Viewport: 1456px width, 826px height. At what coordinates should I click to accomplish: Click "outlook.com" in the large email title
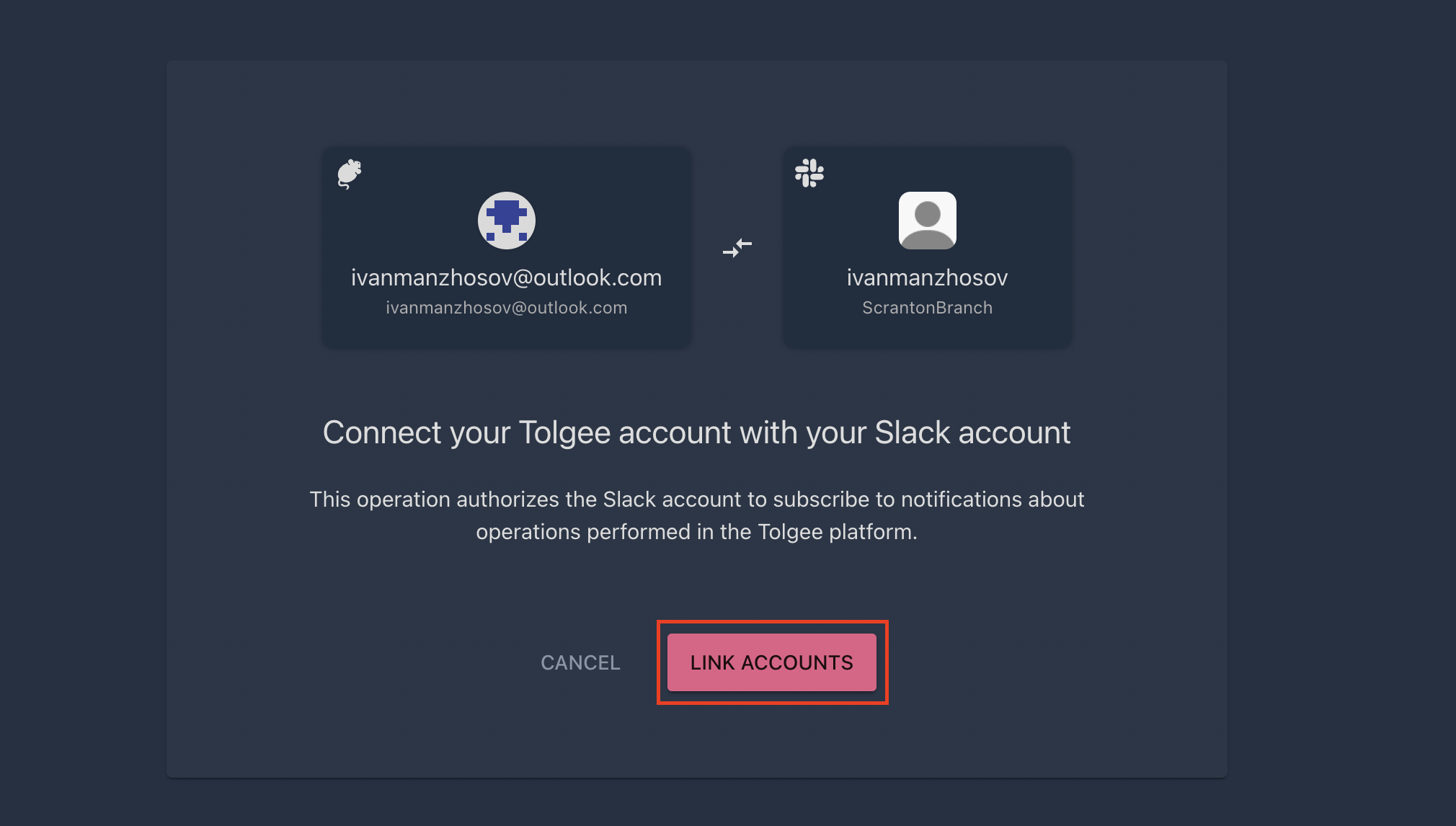pyautogui.click(x=598, y=277)
